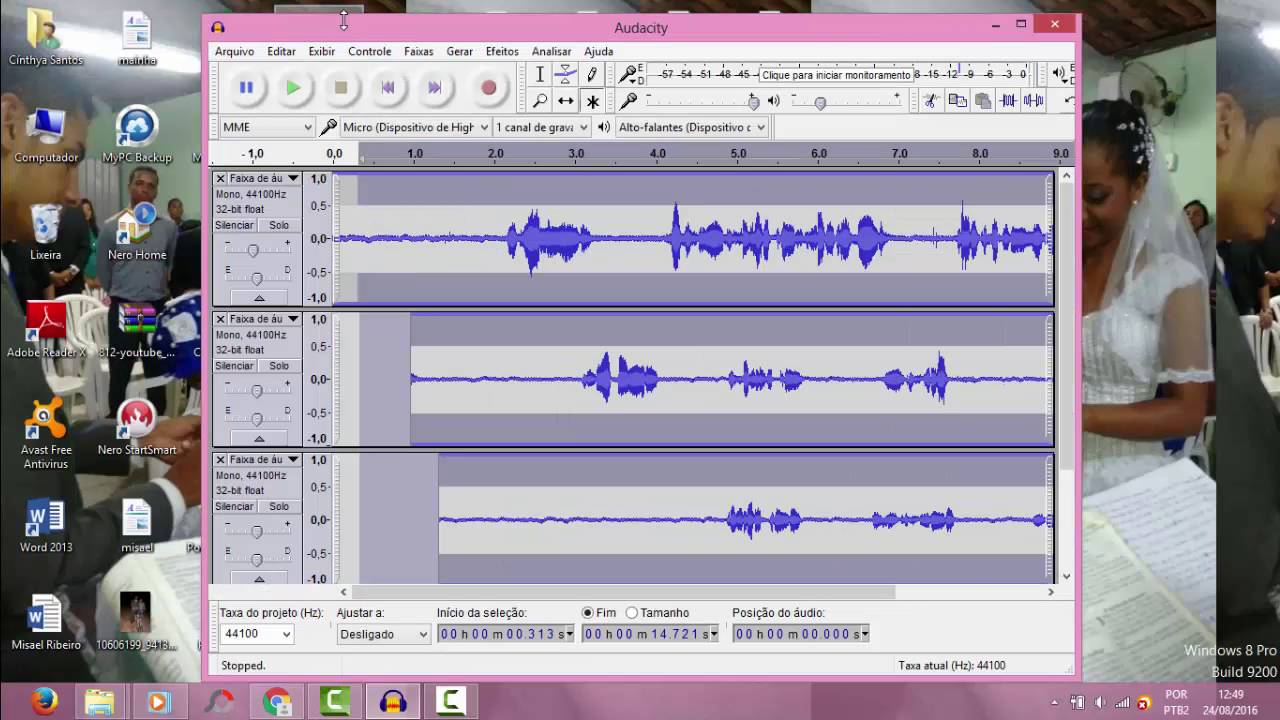1280x720 pixels.
Task: Open the Ajuda menu
Action: pos(598,51)
